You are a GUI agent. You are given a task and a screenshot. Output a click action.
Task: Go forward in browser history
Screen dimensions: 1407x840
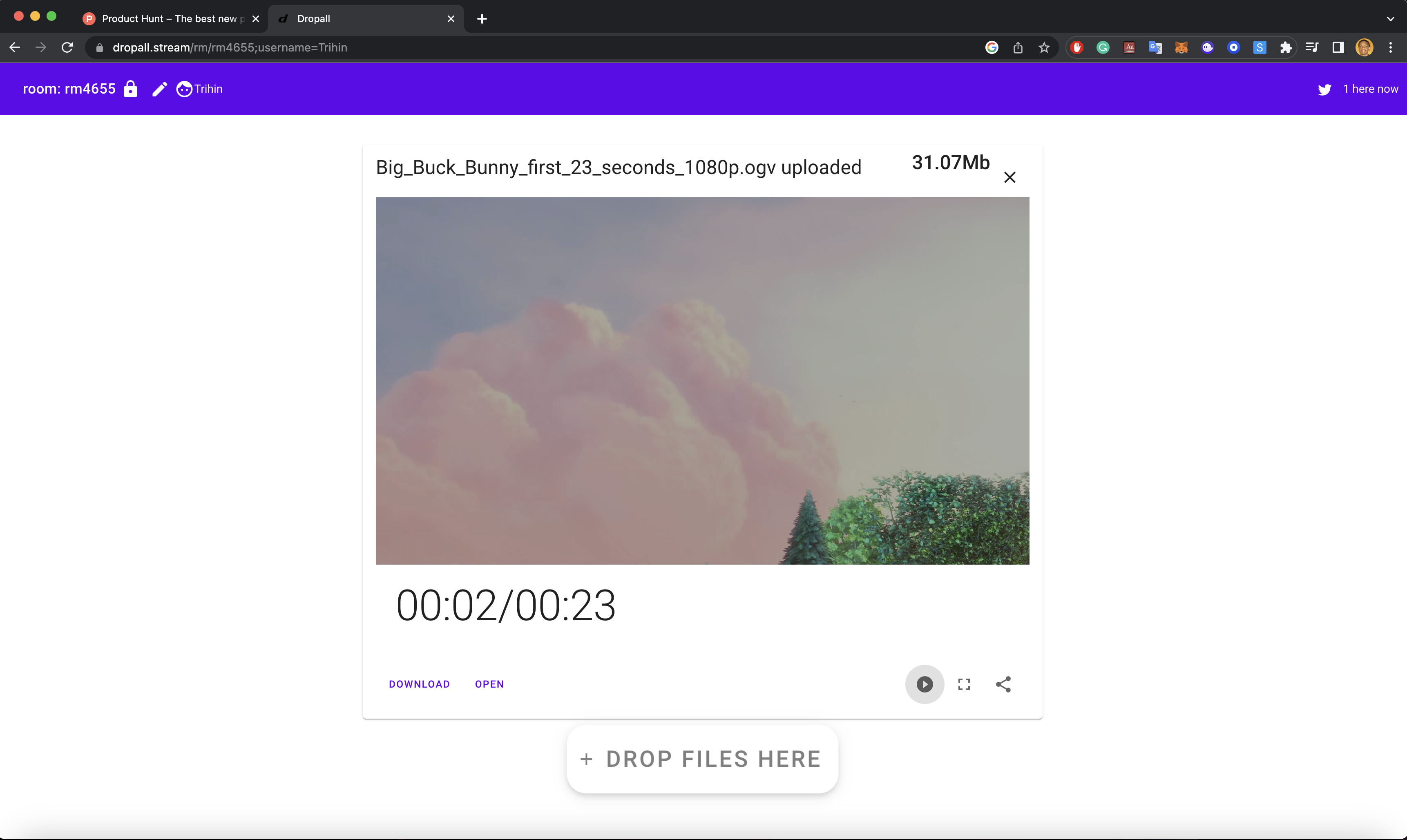41,47
